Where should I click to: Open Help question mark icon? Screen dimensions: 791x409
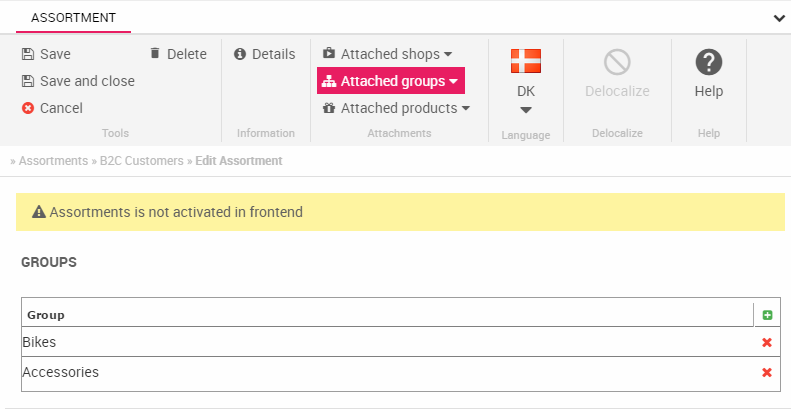(x=708, y=62)
